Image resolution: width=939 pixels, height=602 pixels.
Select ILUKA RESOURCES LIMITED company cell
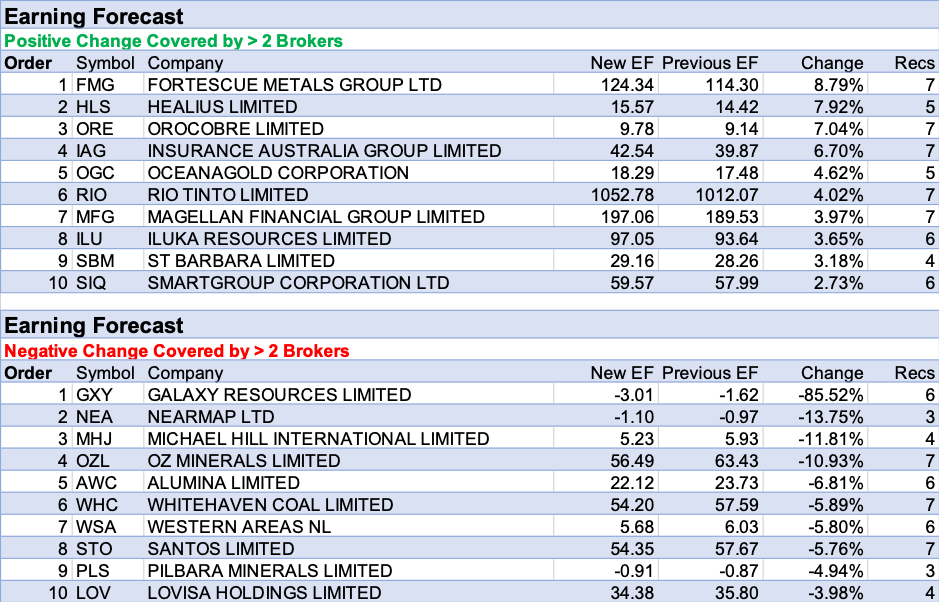click(269, 239)
